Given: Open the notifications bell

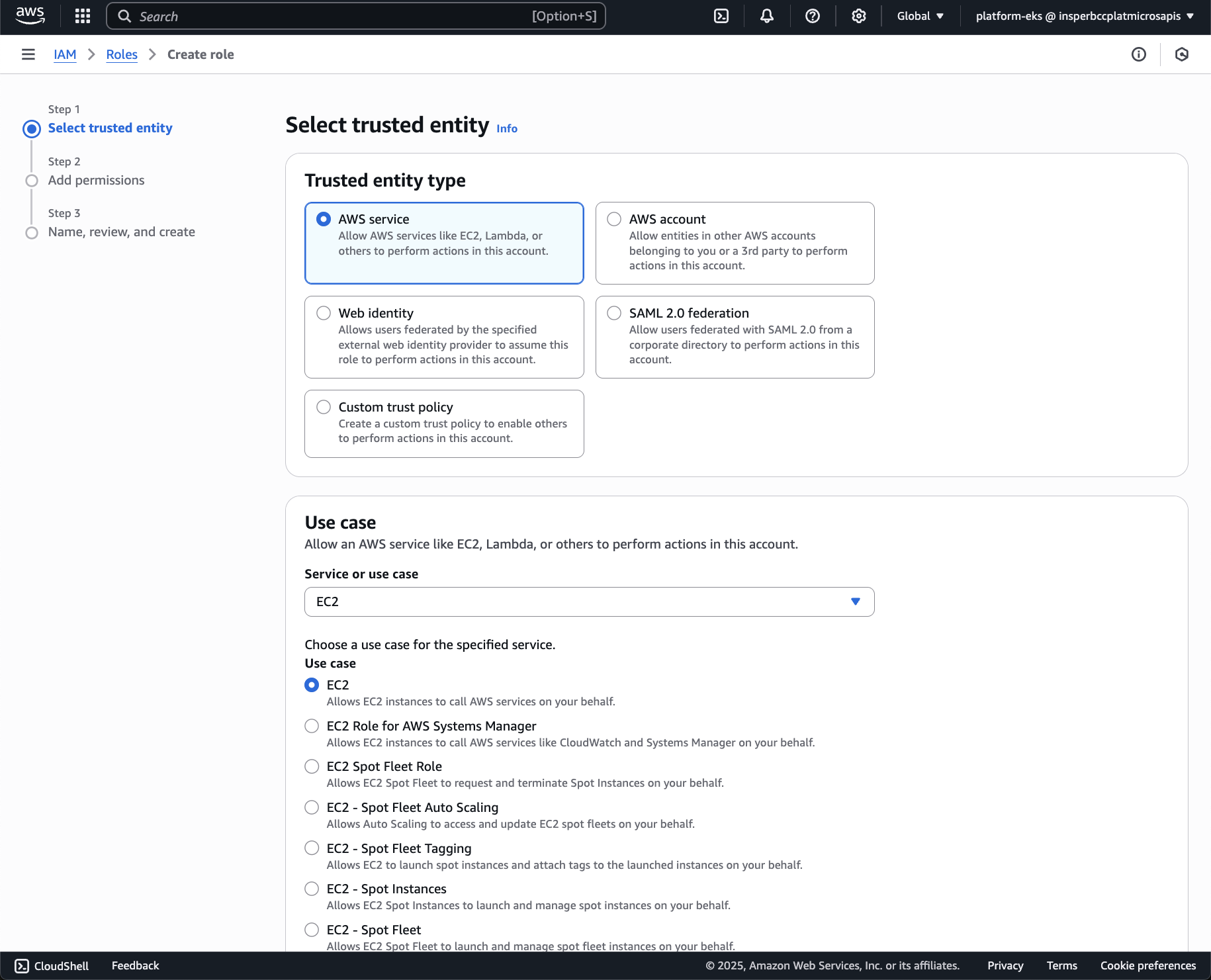Looking at the screenshot, I should [x=767, y=16].
